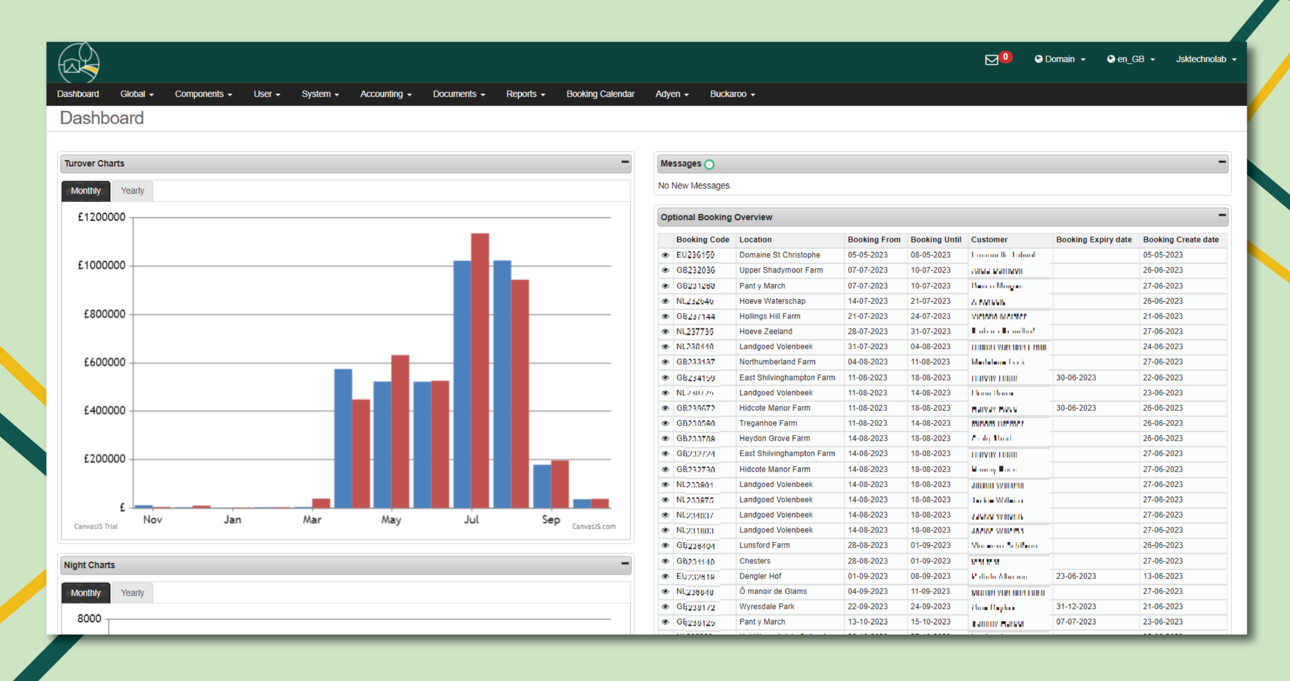Minimize the Messages panel
Image resolution: width=1290 pixels, height=681 pixels.
tap(1222, 162)
